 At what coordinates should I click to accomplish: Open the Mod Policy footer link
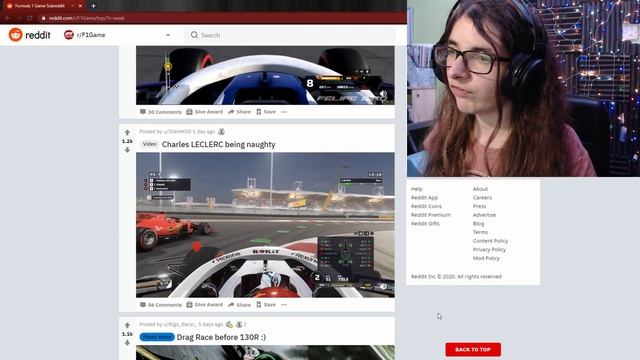[486, 258]
